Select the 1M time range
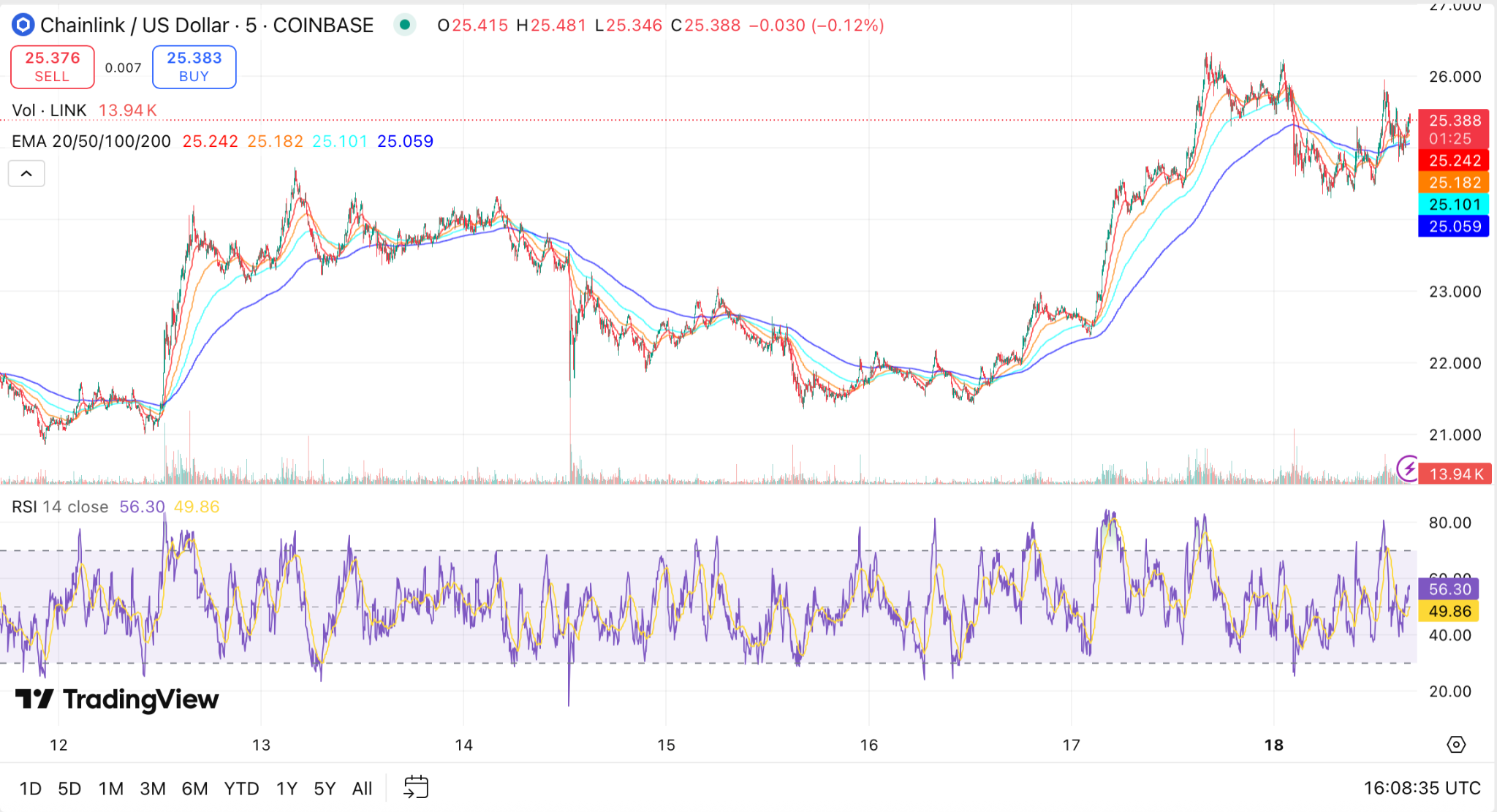This screenshot has height=812, width=1497. pyautogui.click(x=111, y=789)
